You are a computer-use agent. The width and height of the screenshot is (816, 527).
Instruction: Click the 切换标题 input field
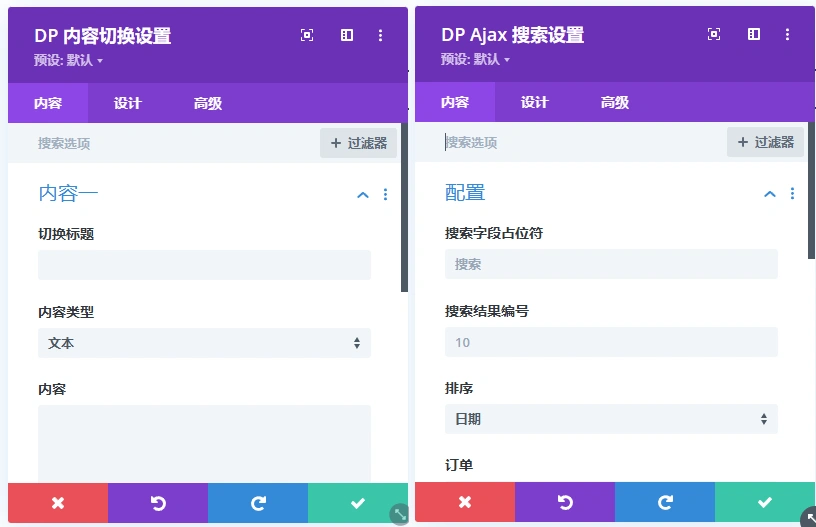(204, 265)
